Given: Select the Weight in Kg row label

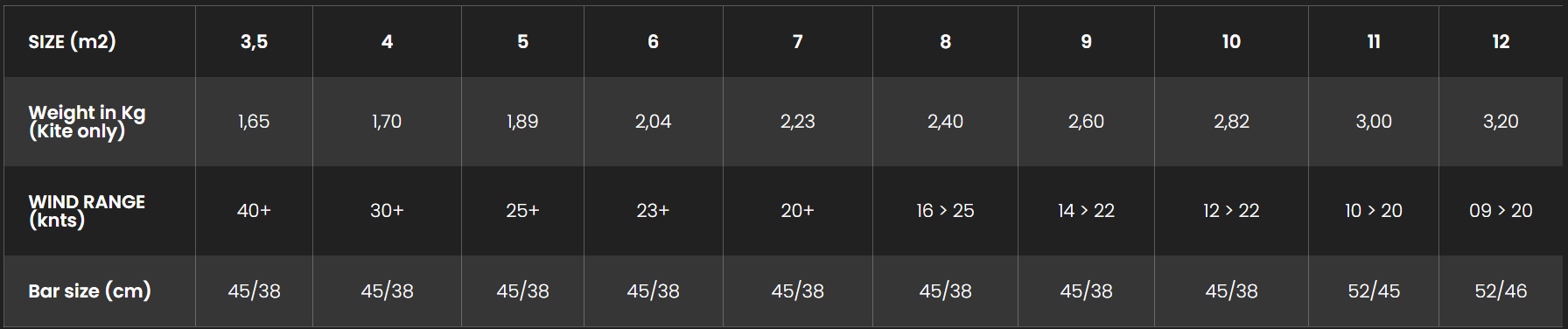Looking at the screenshot, I should pos(87,122).
